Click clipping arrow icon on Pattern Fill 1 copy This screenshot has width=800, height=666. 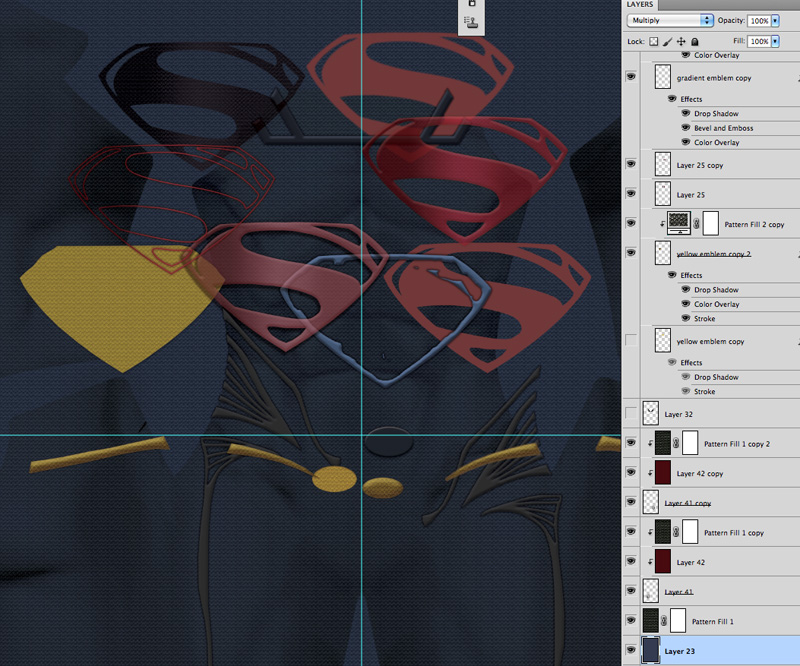pos(650,532)
